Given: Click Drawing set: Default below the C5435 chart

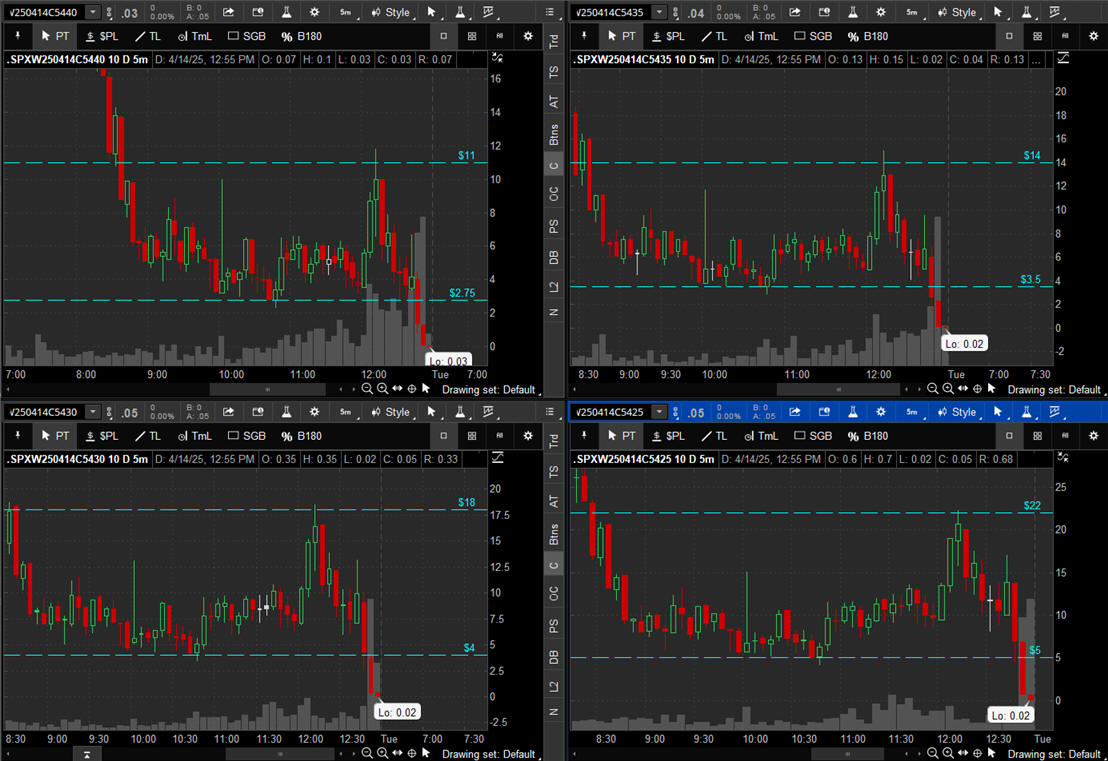Looking at the screenshot, I should coord(1053,389).
